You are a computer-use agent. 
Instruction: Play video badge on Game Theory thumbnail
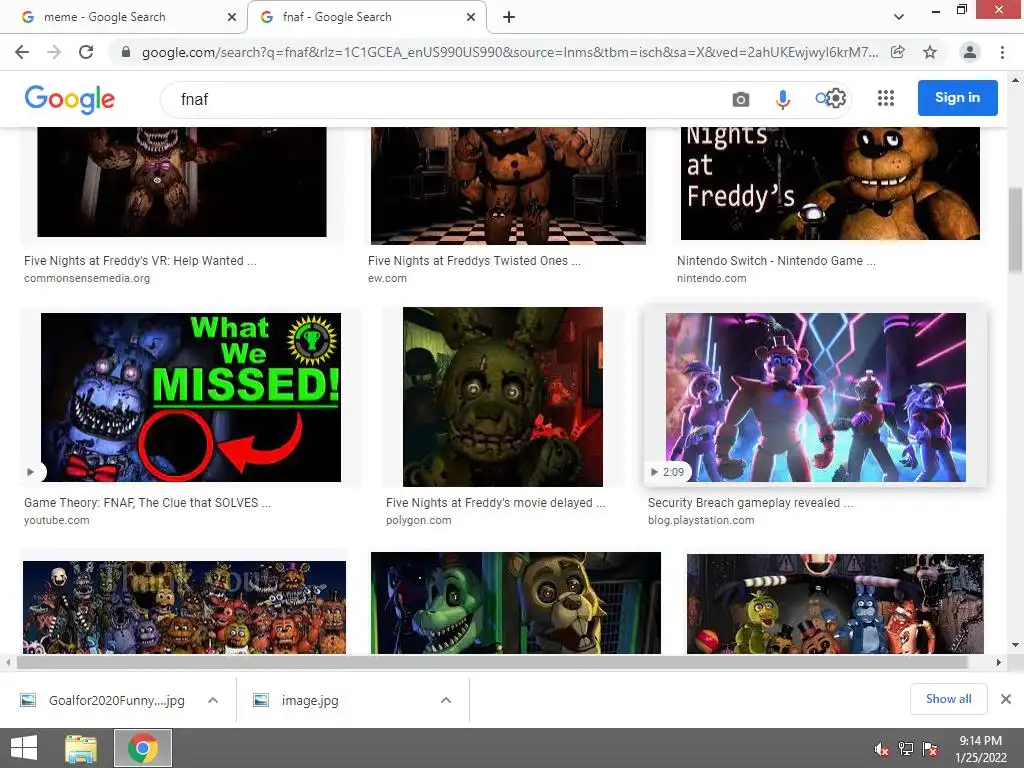point(31,472)
